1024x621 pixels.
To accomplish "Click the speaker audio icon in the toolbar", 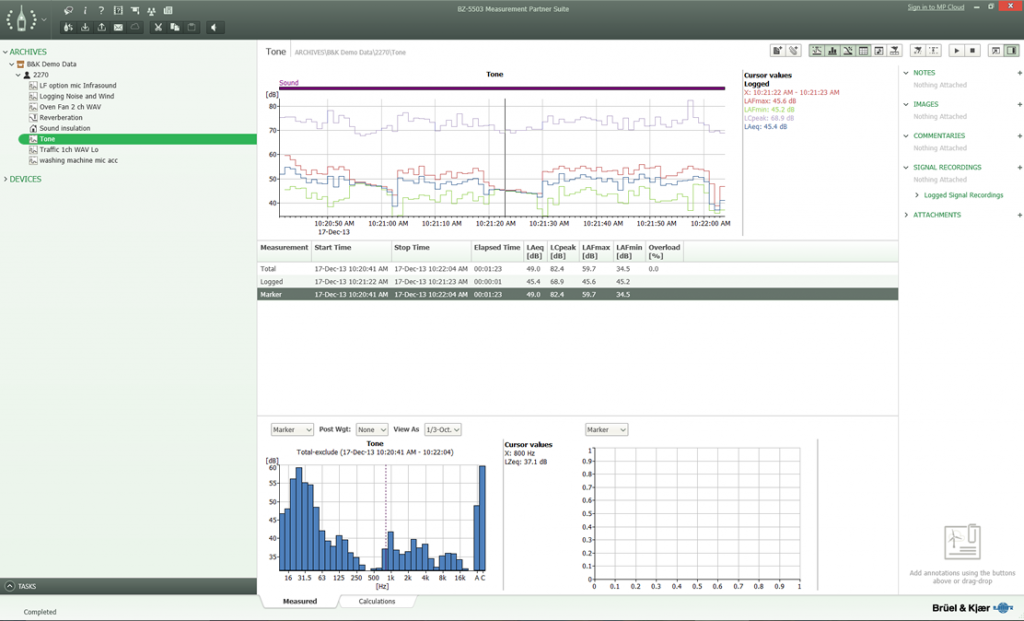I will tap(214, 27).
